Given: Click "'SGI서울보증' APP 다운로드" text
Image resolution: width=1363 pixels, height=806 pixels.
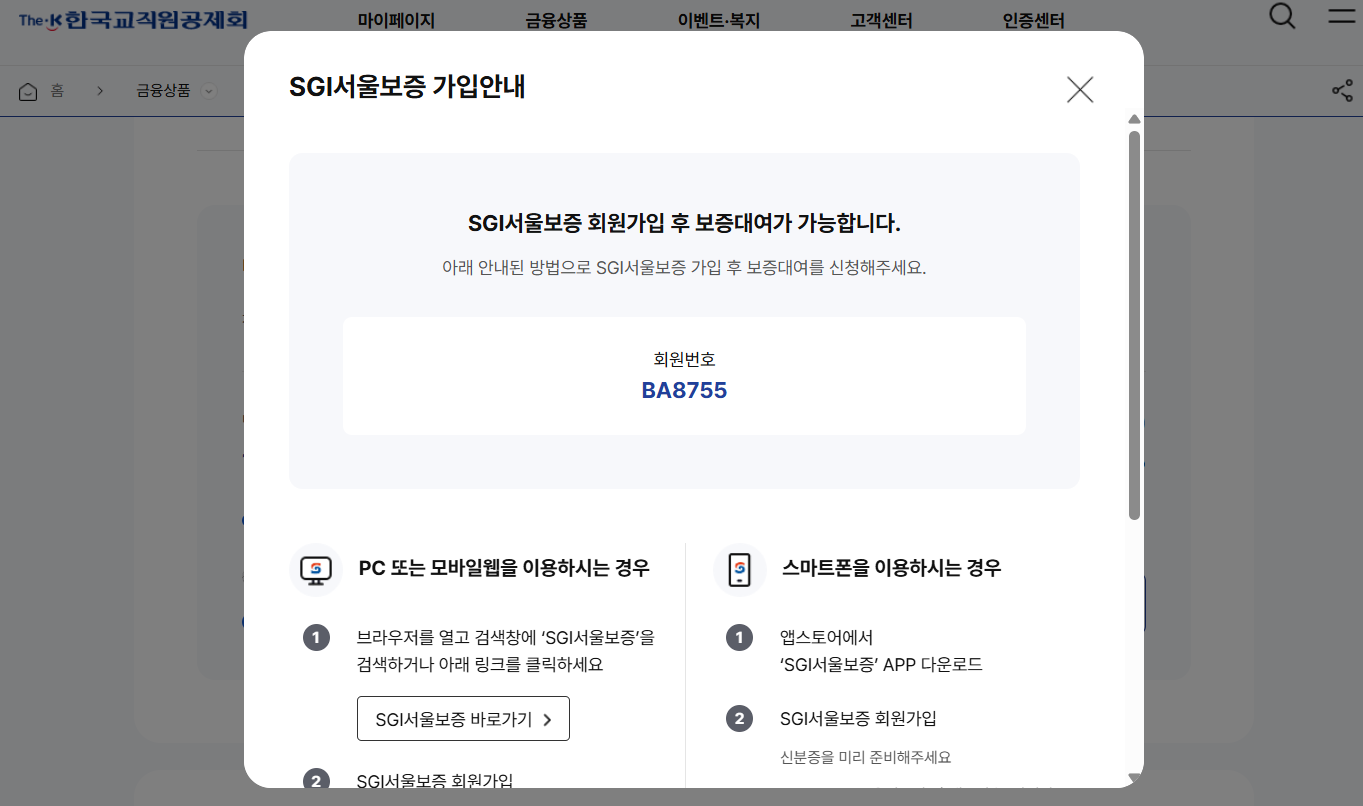Looking at the screenshot, I should (x=881, y=664).
